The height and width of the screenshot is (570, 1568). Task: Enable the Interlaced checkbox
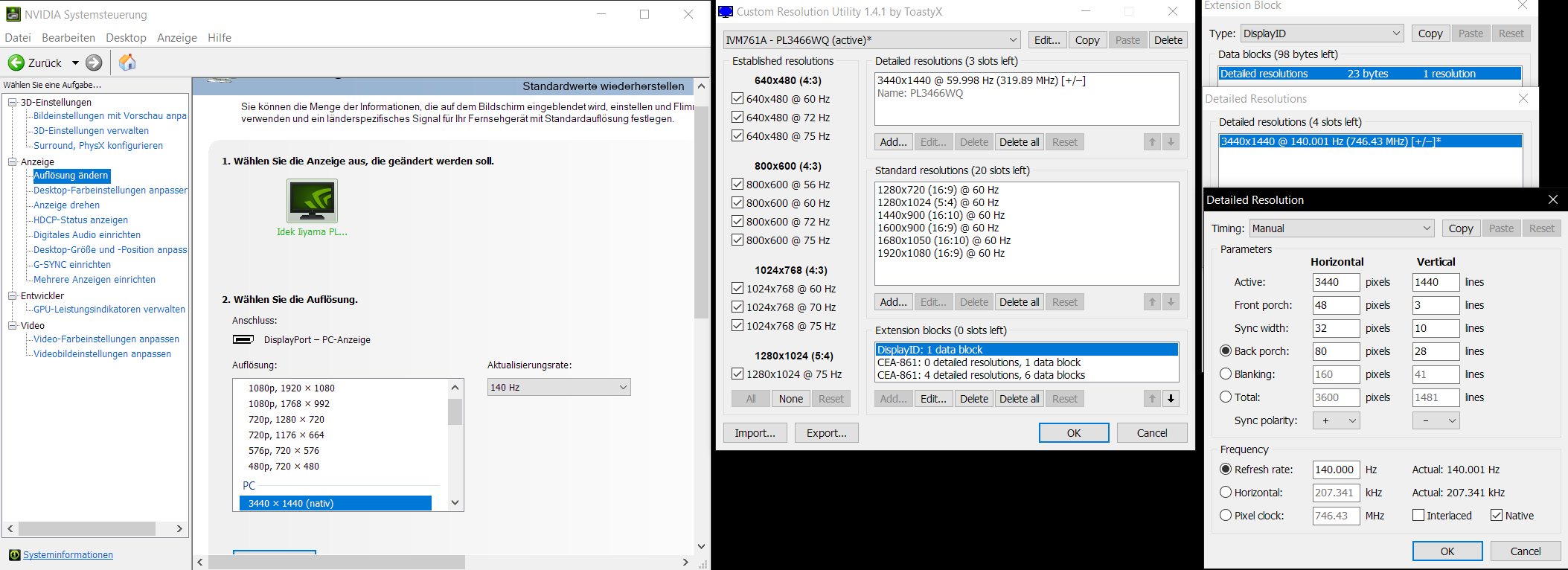1418,516
